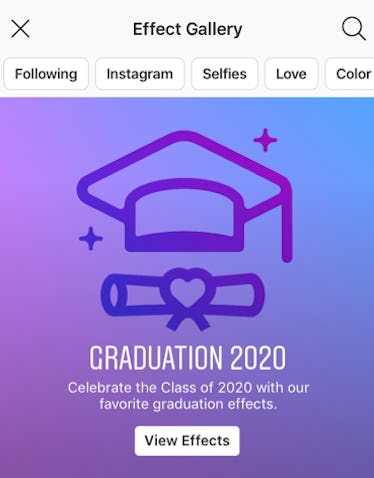Tap the GRADUATION 2020 heading
The width and height of the screenshot is (374, 478).
(x=188, y=358)
